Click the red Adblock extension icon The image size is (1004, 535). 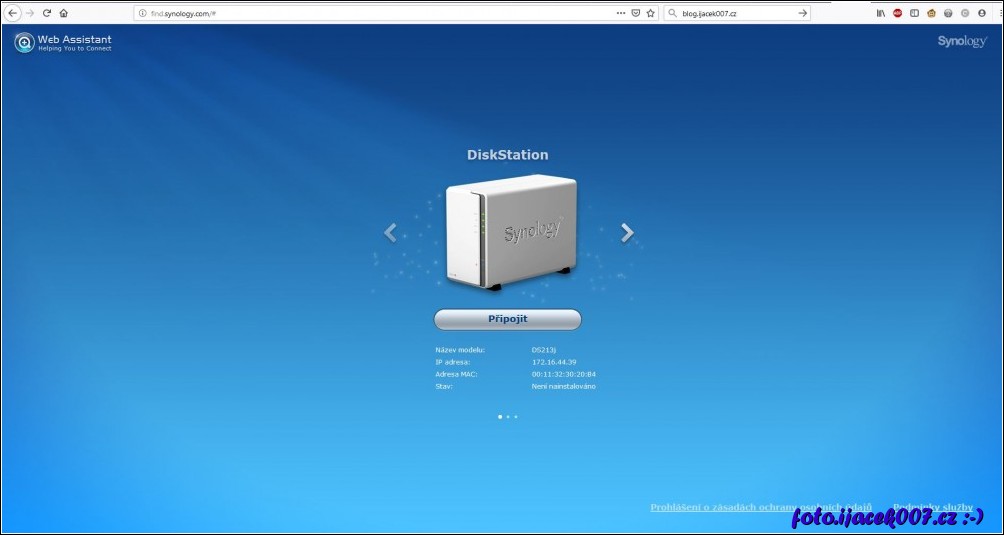[897, 13]
